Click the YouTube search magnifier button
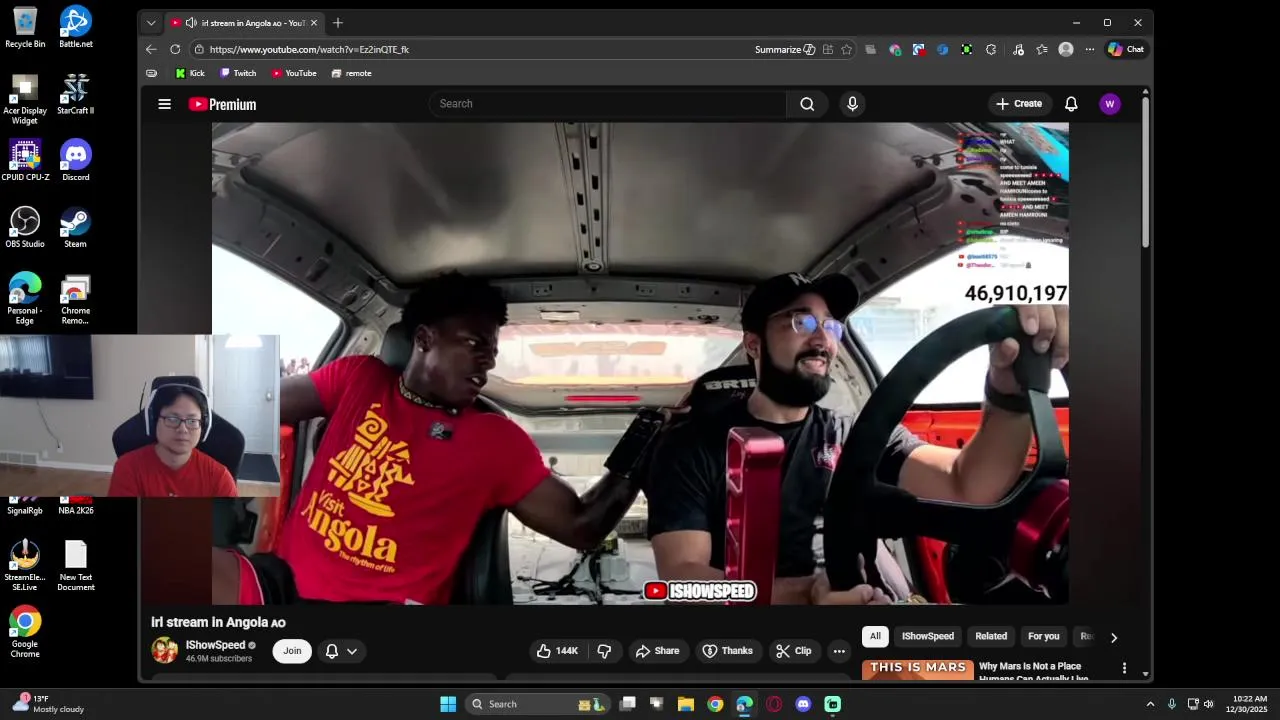1280x720 pixels. point(807,104)
